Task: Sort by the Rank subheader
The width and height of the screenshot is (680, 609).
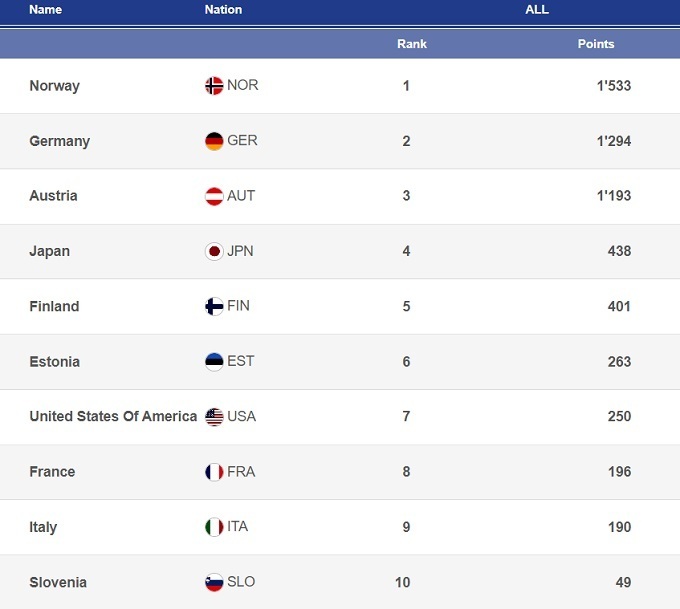Action: pyautogui.click(x=412, y=44)
